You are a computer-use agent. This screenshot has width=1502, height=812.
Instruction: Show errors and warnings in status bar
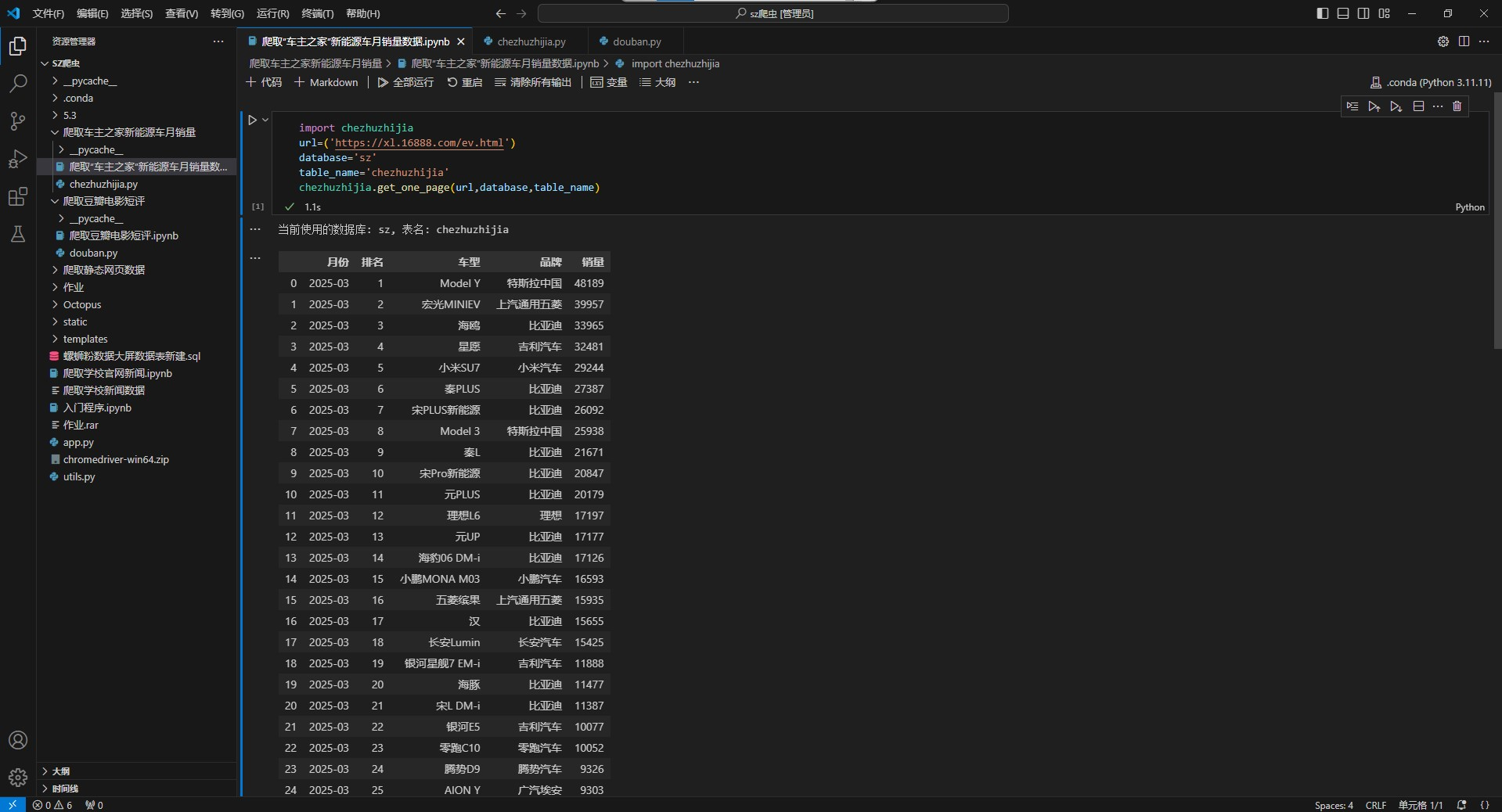(x=52, y=805)
